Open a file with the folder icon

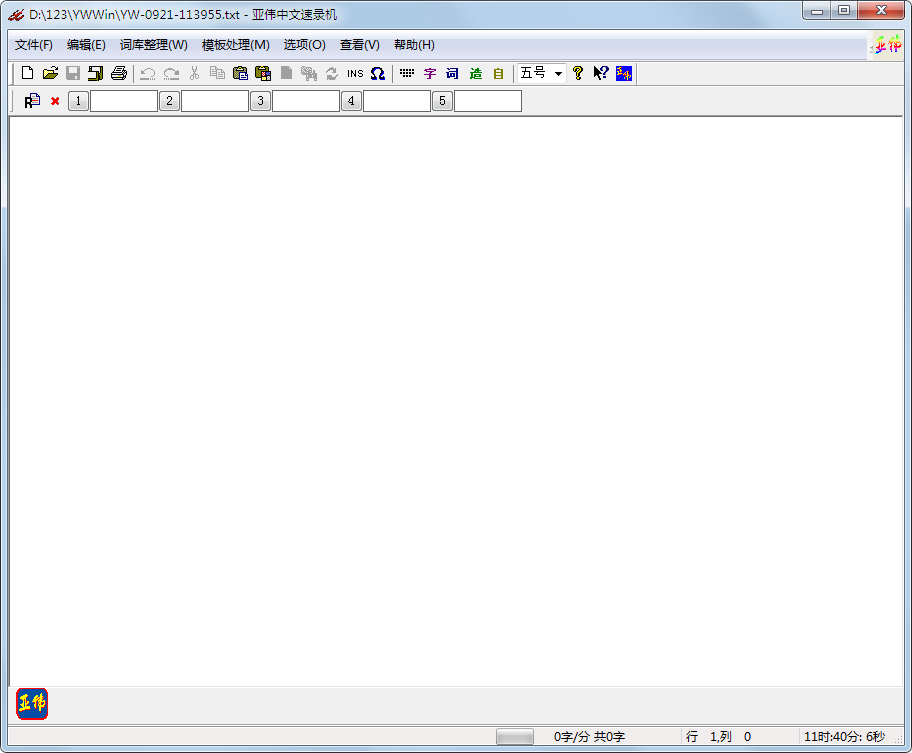pyautogui.click(x=50, y=73)
